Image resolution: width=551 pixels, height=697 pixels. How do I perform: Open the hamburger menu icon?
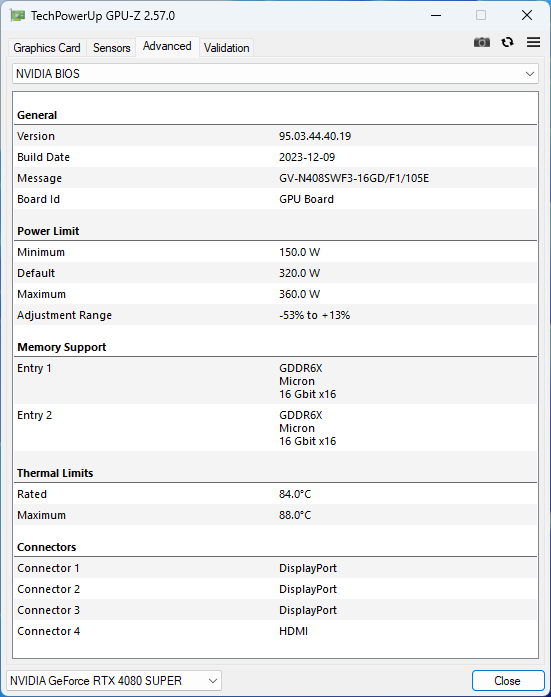(533, 42)
